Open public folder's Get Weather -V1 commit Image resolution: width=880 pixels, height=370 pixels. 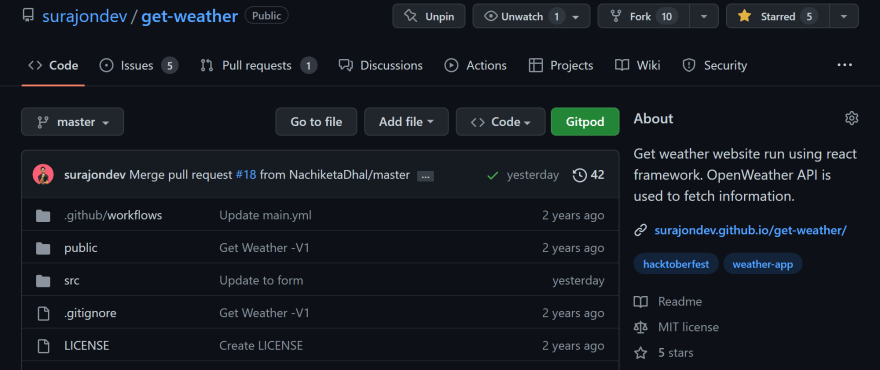click(x=264, y=248)
